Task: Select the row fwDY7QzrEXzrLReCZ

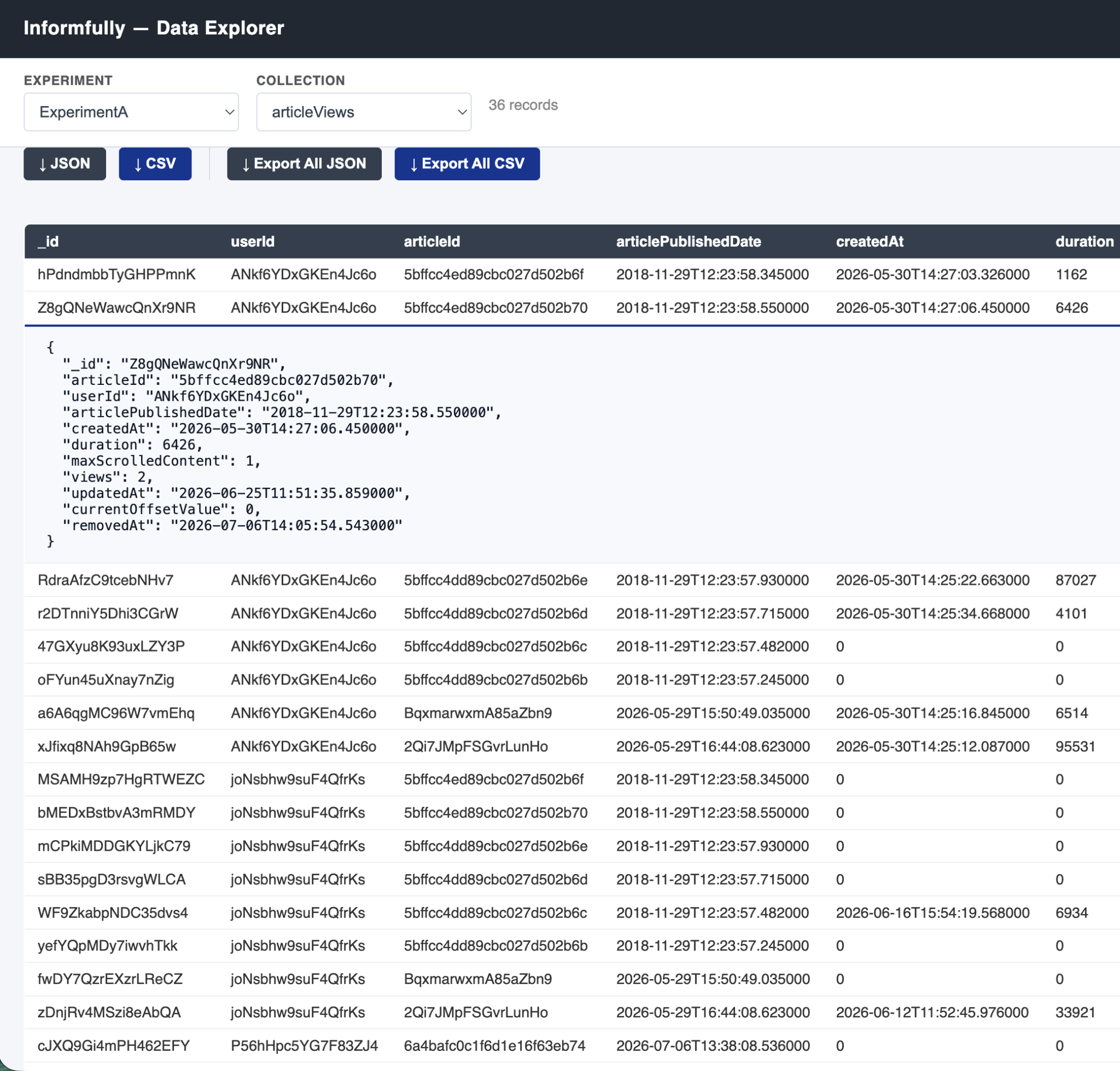Action: (571, 979)
